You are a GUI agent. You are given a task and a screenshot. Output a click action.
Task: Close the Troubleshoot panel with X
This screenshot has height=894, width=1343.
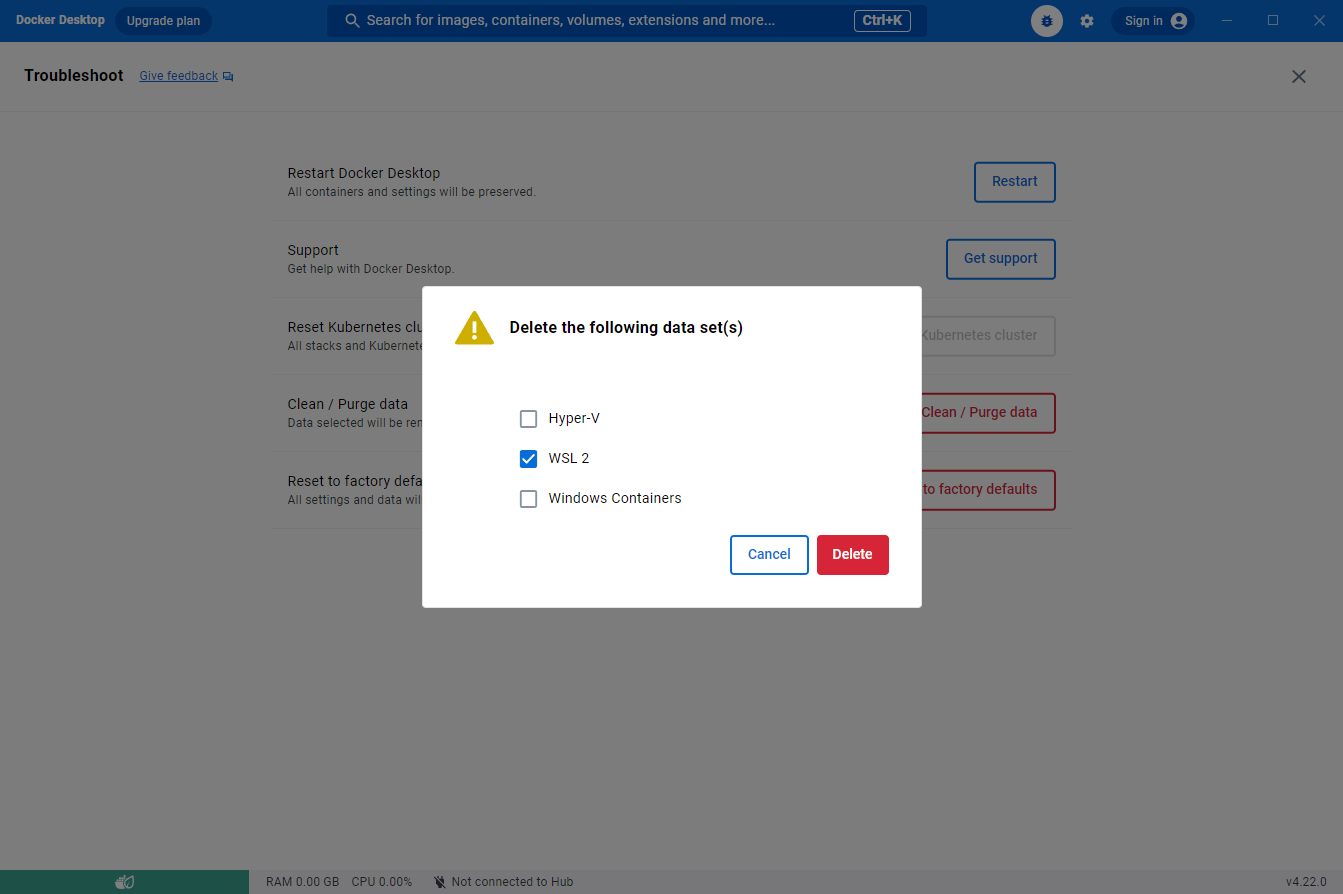(x=1298, y=76)
